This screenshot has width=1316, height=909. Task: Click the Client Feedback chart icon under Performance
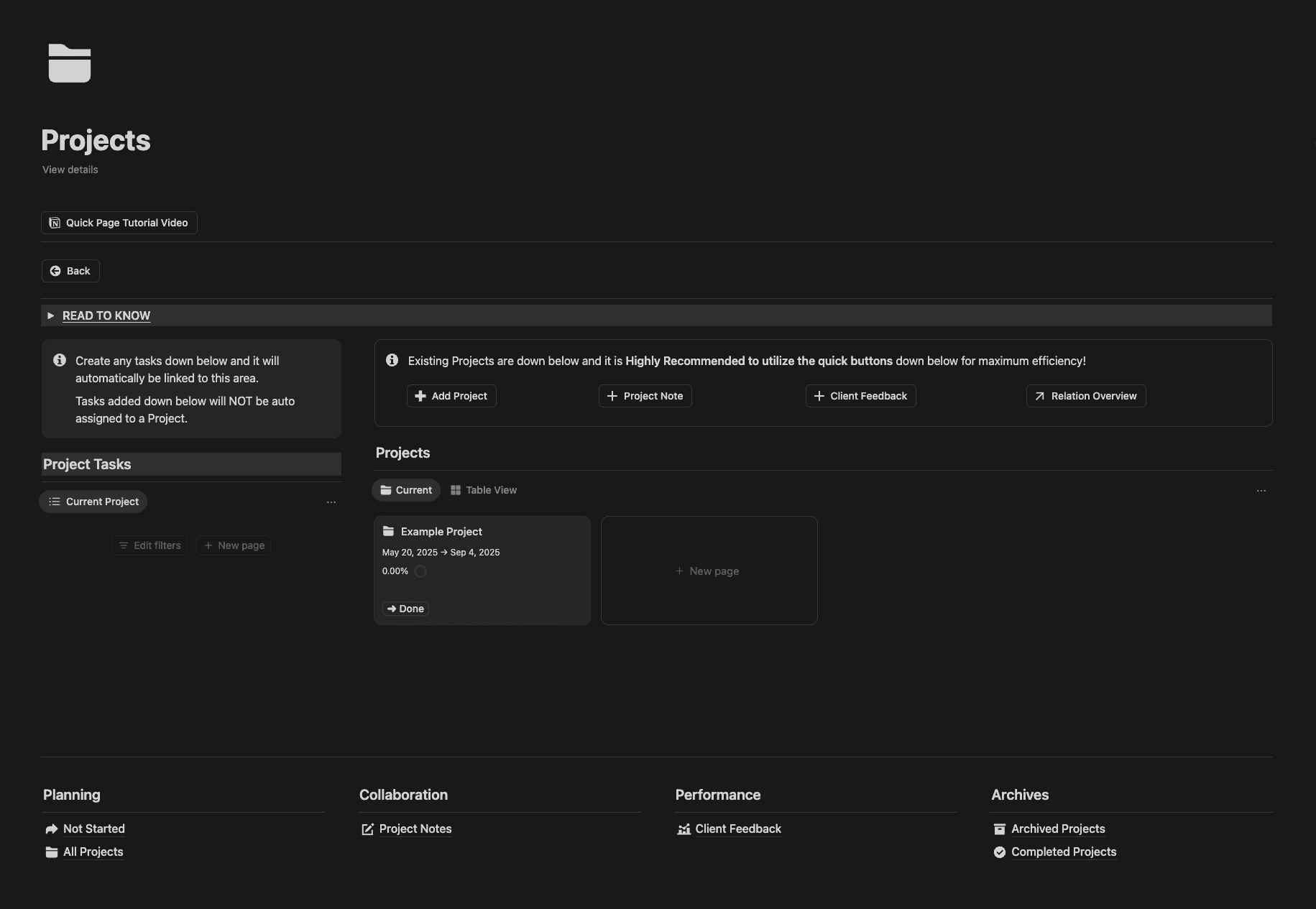tap(684, 829)
